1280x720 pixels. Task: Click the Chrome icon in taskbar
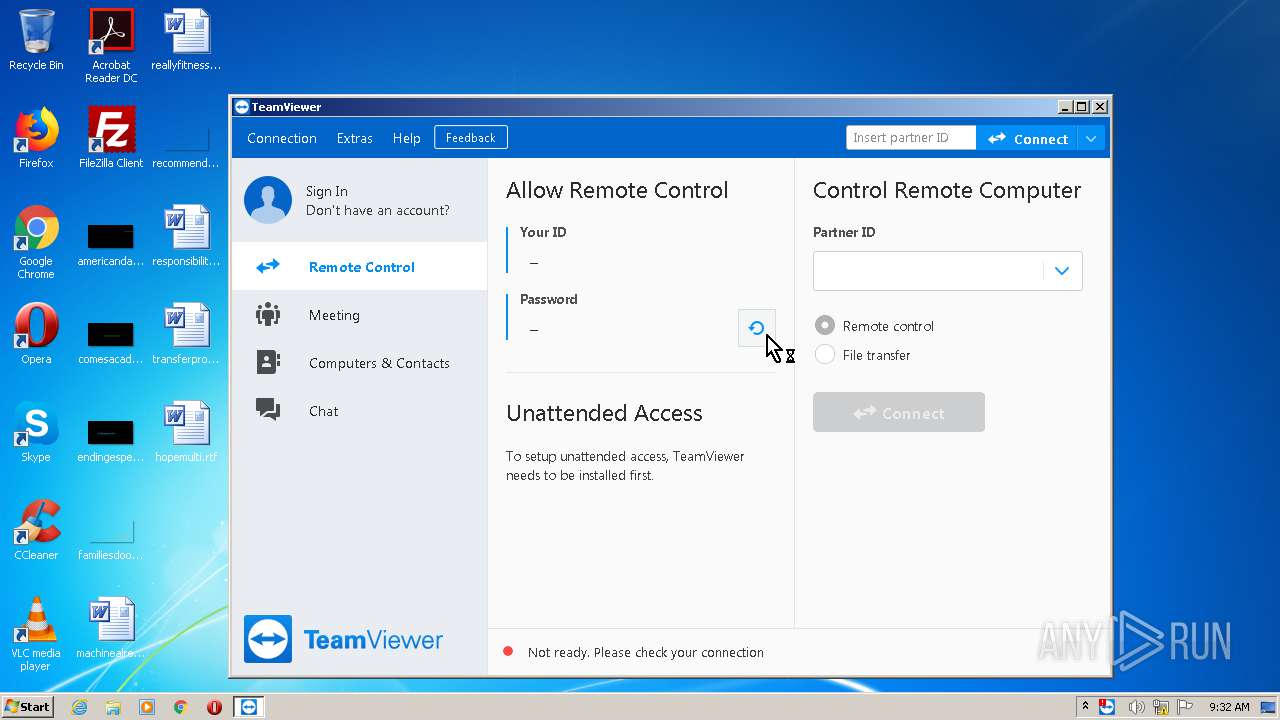(180, 707)
